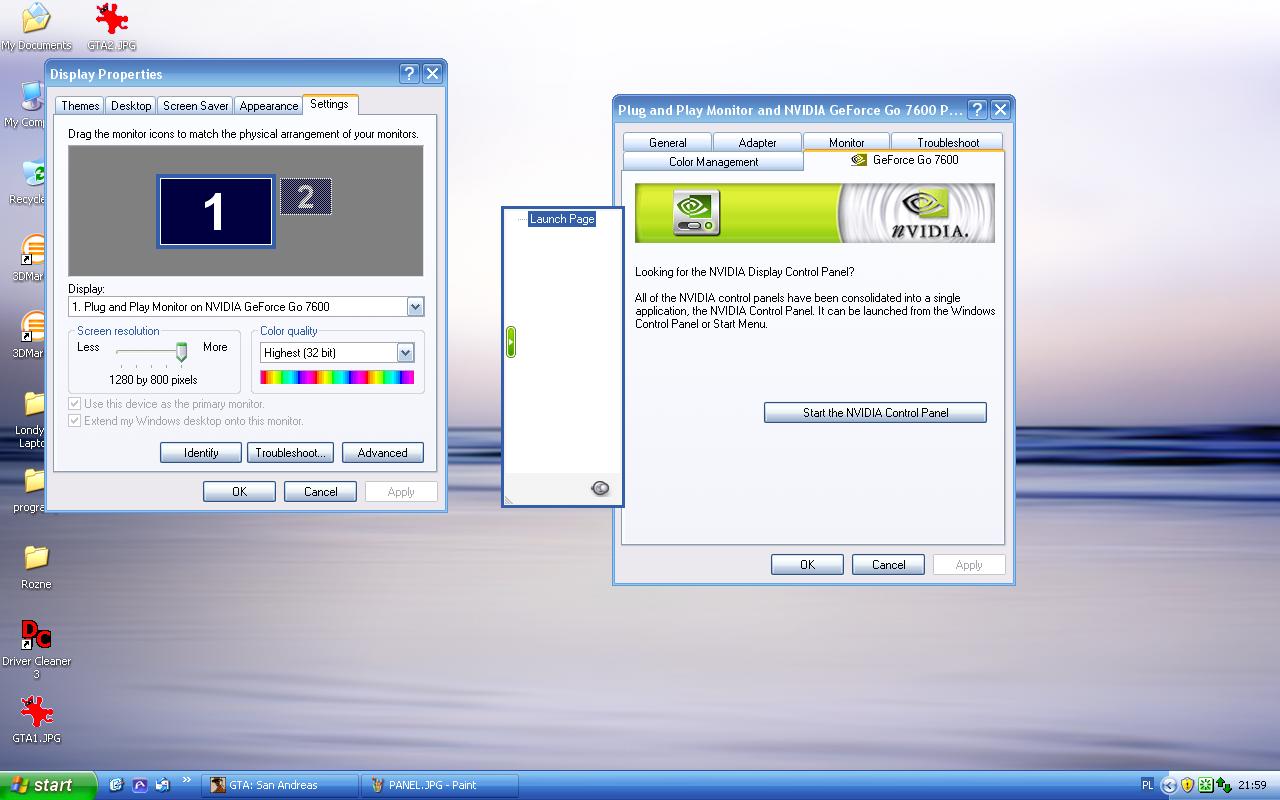The image size is (1280, 800).
Task: Click Cancel in Display Properties
Action: [x=321, y=492]
